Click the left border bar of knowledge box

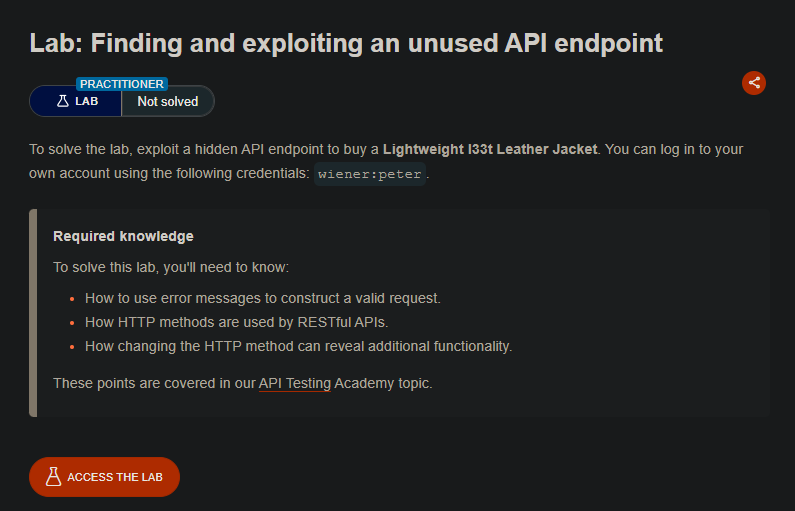[33, 313]
